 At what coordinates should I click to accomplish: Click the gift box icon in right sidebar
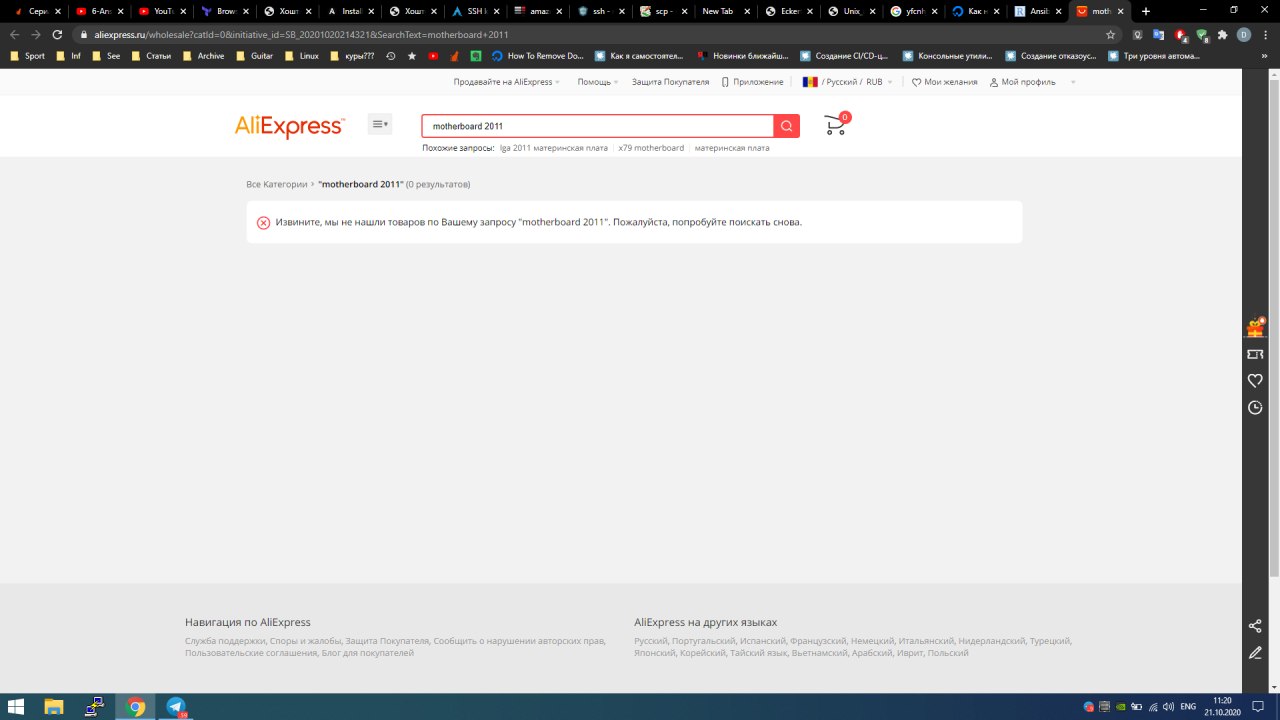tap(1255, 326)
